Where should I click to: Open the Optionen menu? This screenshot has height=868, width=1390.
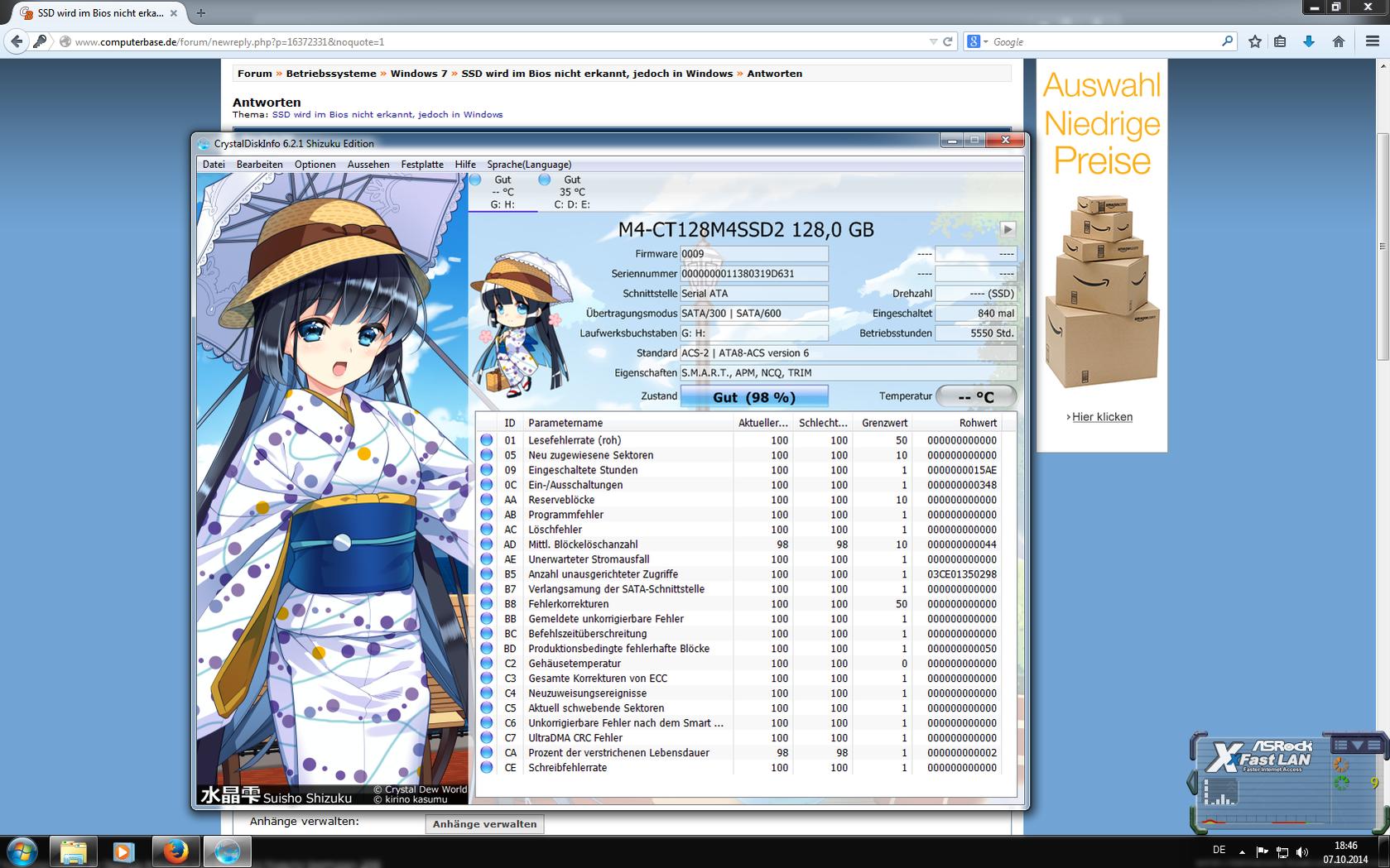point(315,165)
